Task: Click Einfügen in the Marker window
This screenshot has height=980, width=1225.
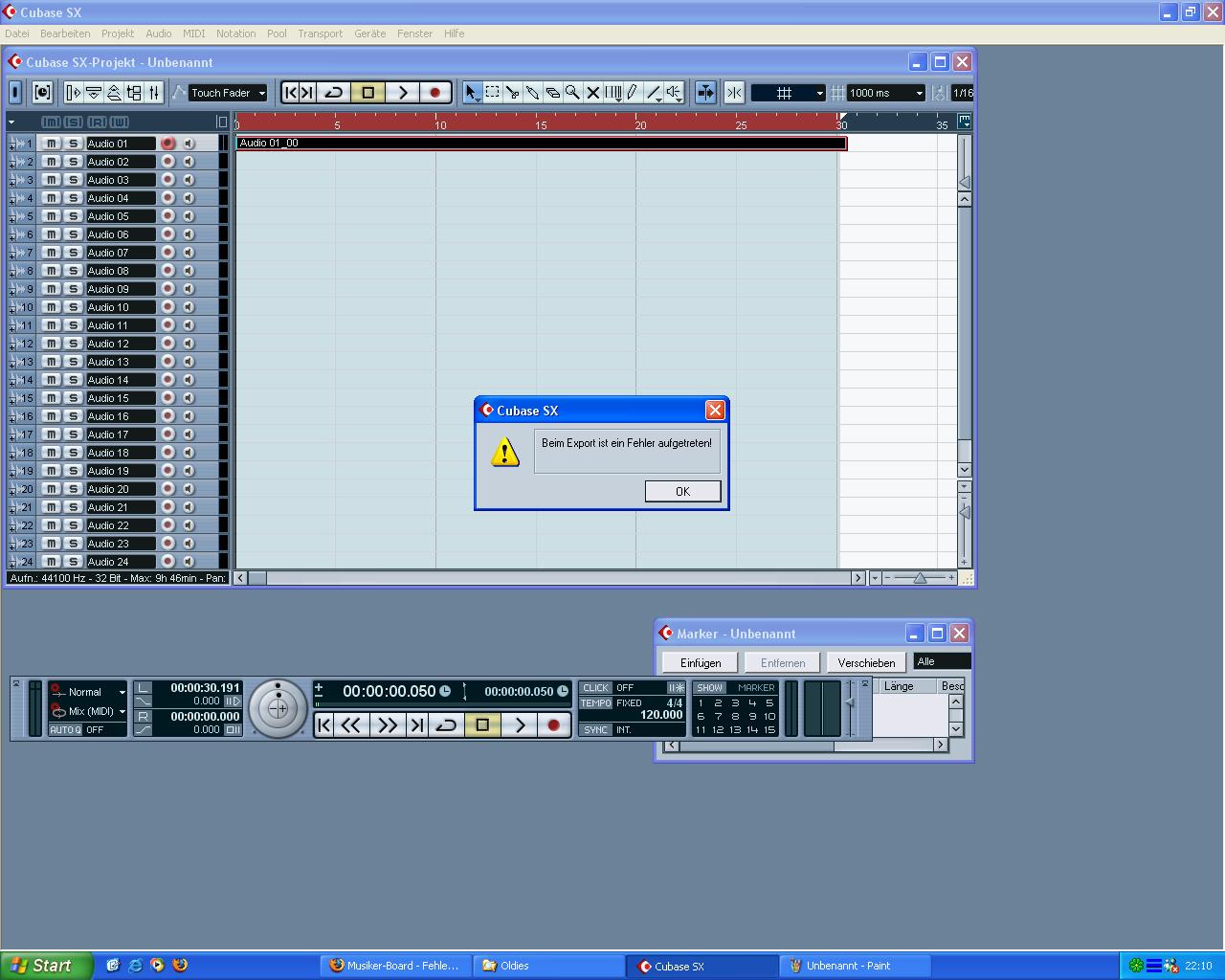Action: 701,662
